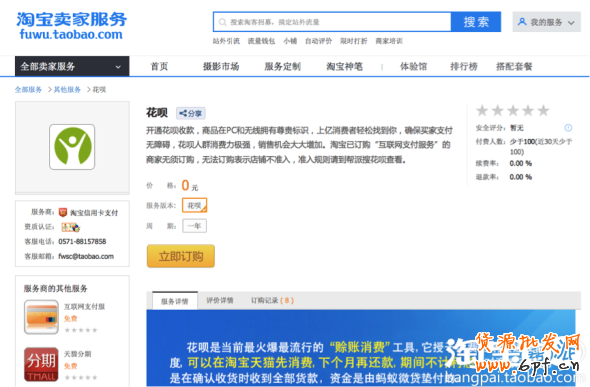Image resolution: width=590 pixels, height=387 pixels.
Task: Select the 花呗 service version option
Action: [195, 205]
